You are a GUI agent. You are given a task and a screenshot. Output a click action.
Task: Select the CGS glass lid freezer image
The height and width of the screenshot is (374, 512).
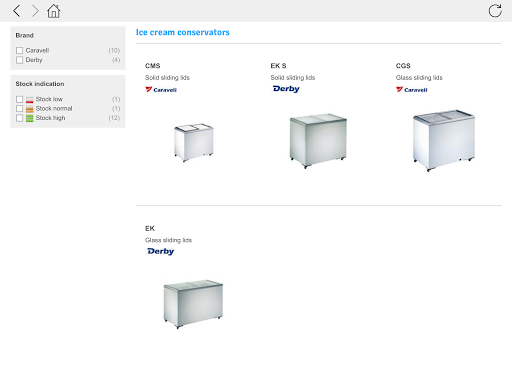click(444, 140)
